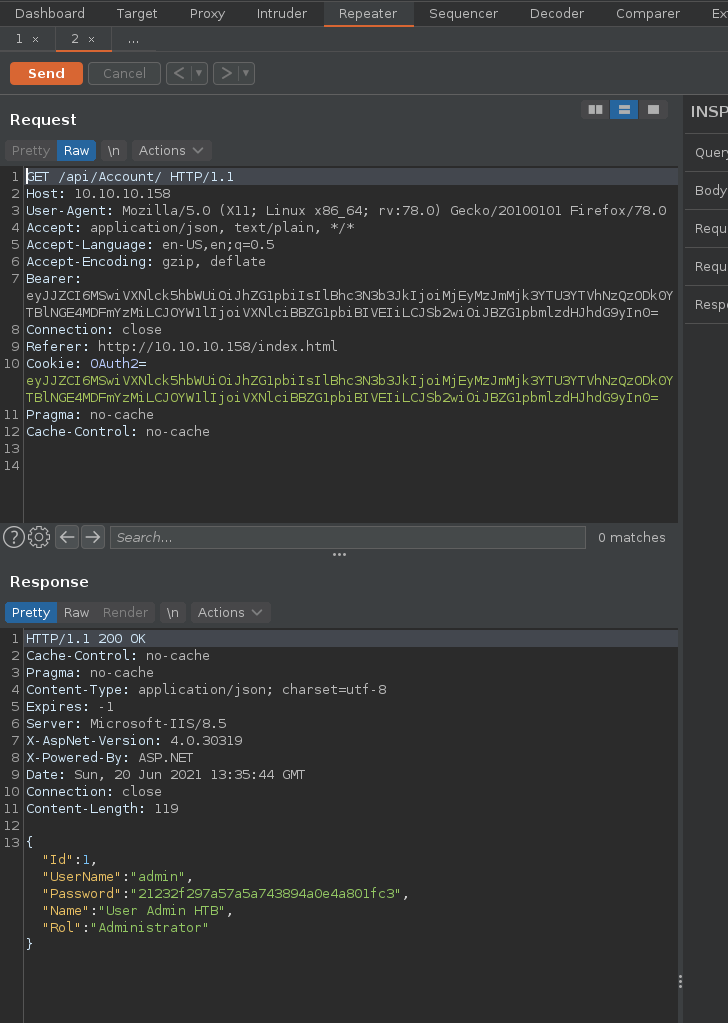Open Response Actions dropdown
This screenshot has width=728, height=1023.
point(230,613)
